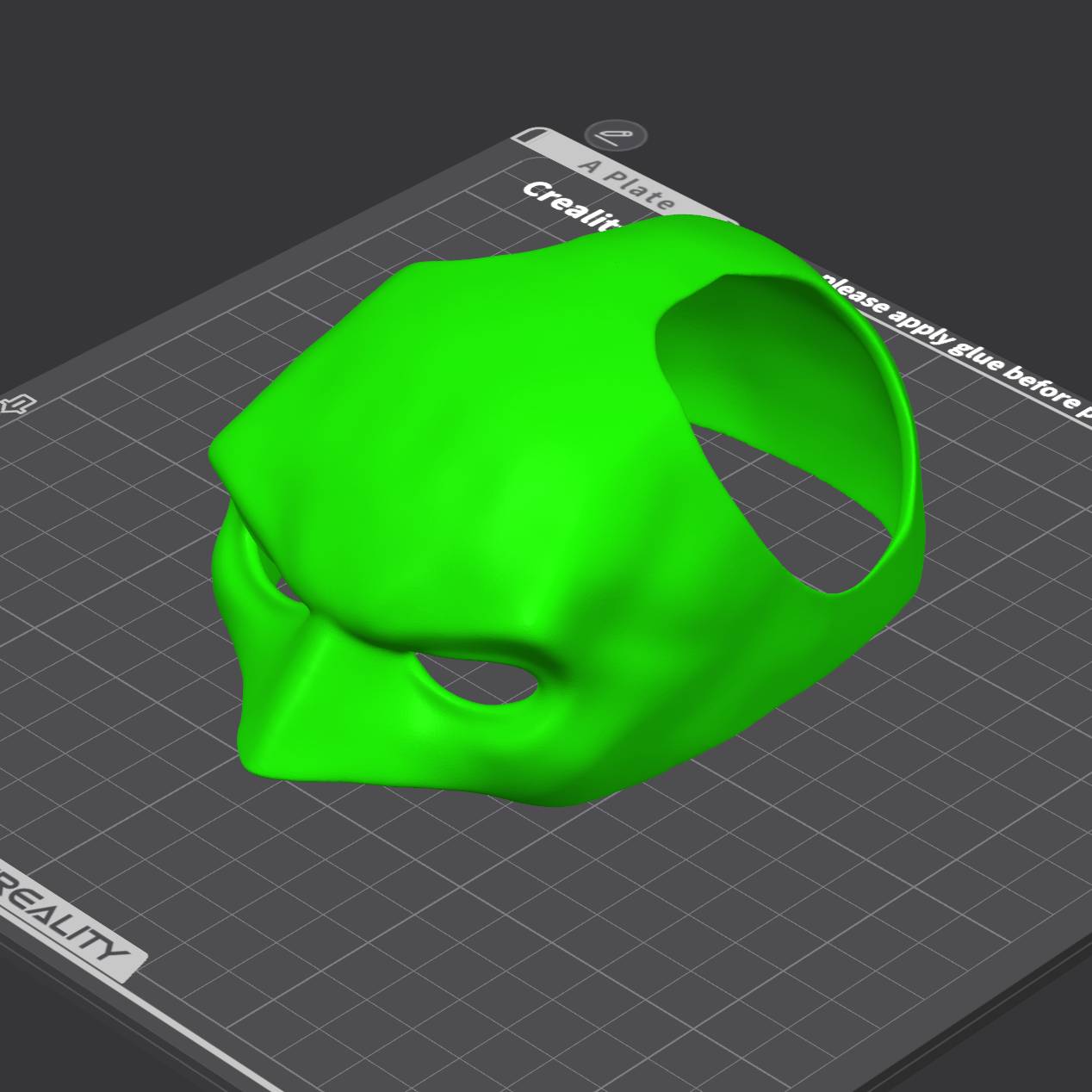Click the arrow icon on the plate's left edge
This screenshot has height=1092, width=1092.
coord(17,404)
